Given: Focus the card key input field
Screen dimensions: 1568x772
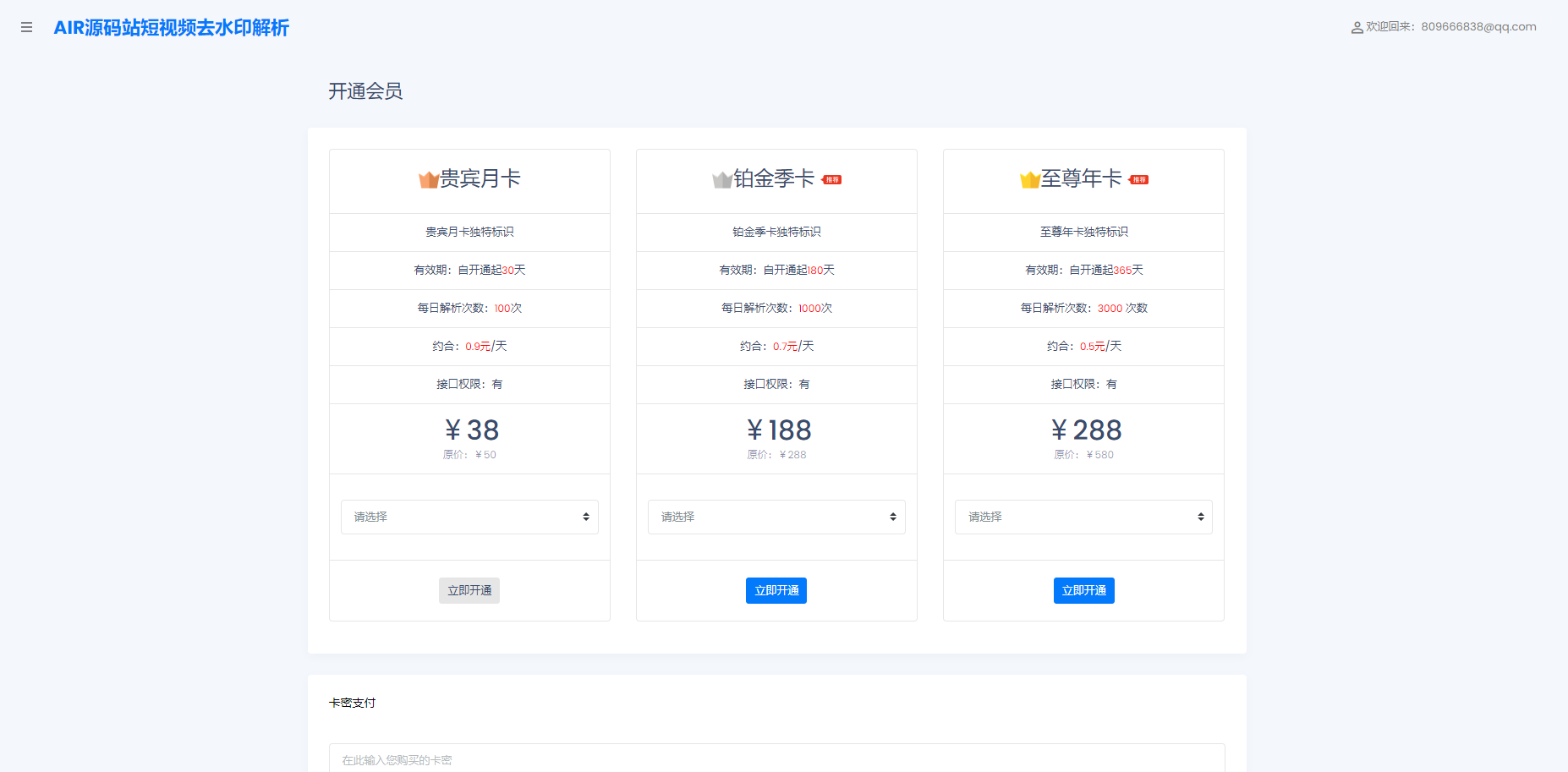Looking at the screenshot, I should [776, 759].
